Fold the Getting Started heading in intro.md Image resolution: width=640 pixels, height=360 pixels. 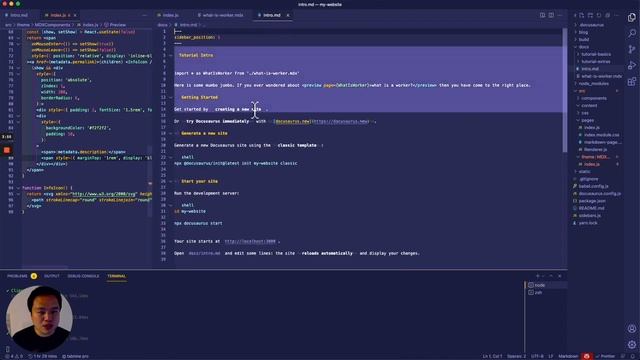(x=171, y=98)
